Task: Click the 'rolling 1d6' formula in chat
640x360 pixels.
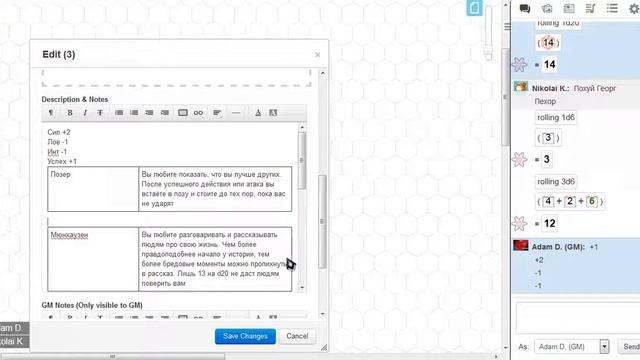Action: [556, 118]
